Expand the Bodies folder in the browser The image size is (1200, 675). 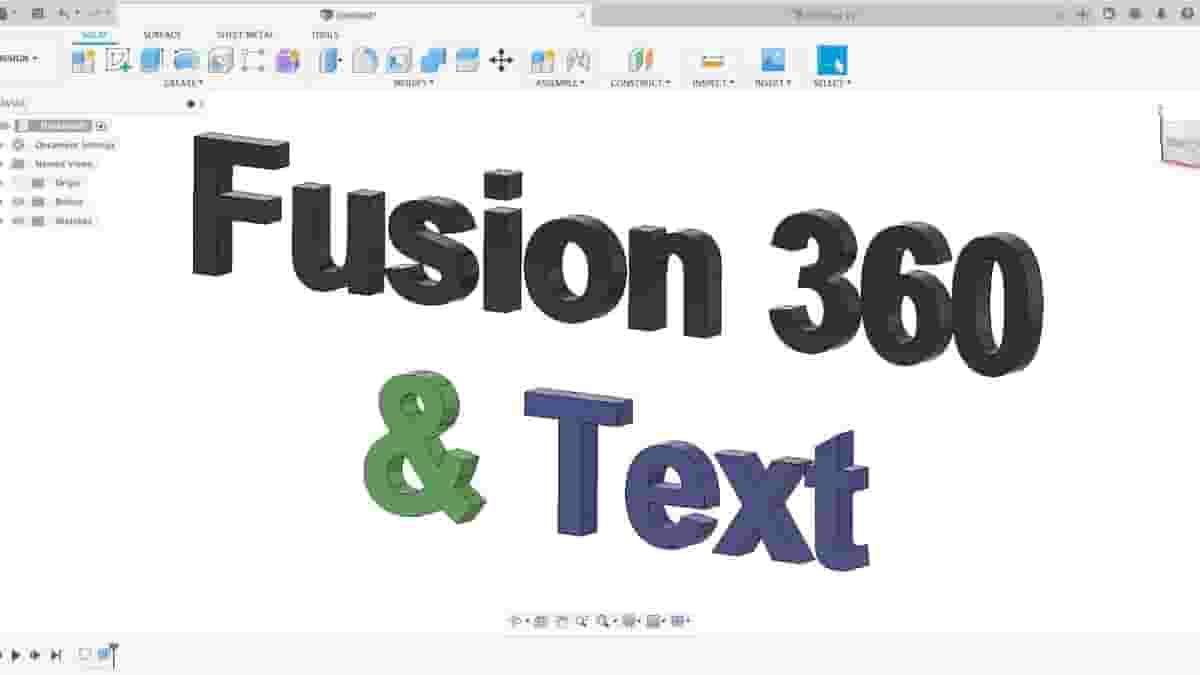tap(6, 200)
